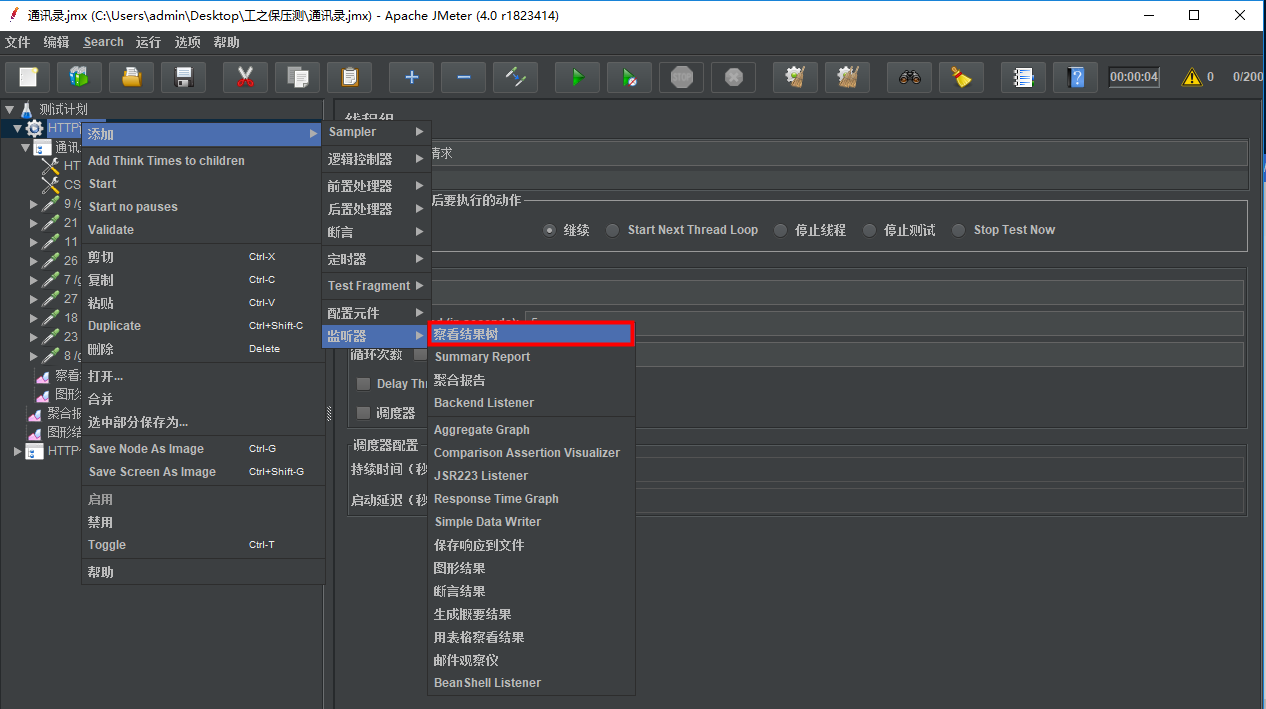Click the Shutdown toolbar icon
The height and width of the screenshot is (709, 1266).
[733, 77]
